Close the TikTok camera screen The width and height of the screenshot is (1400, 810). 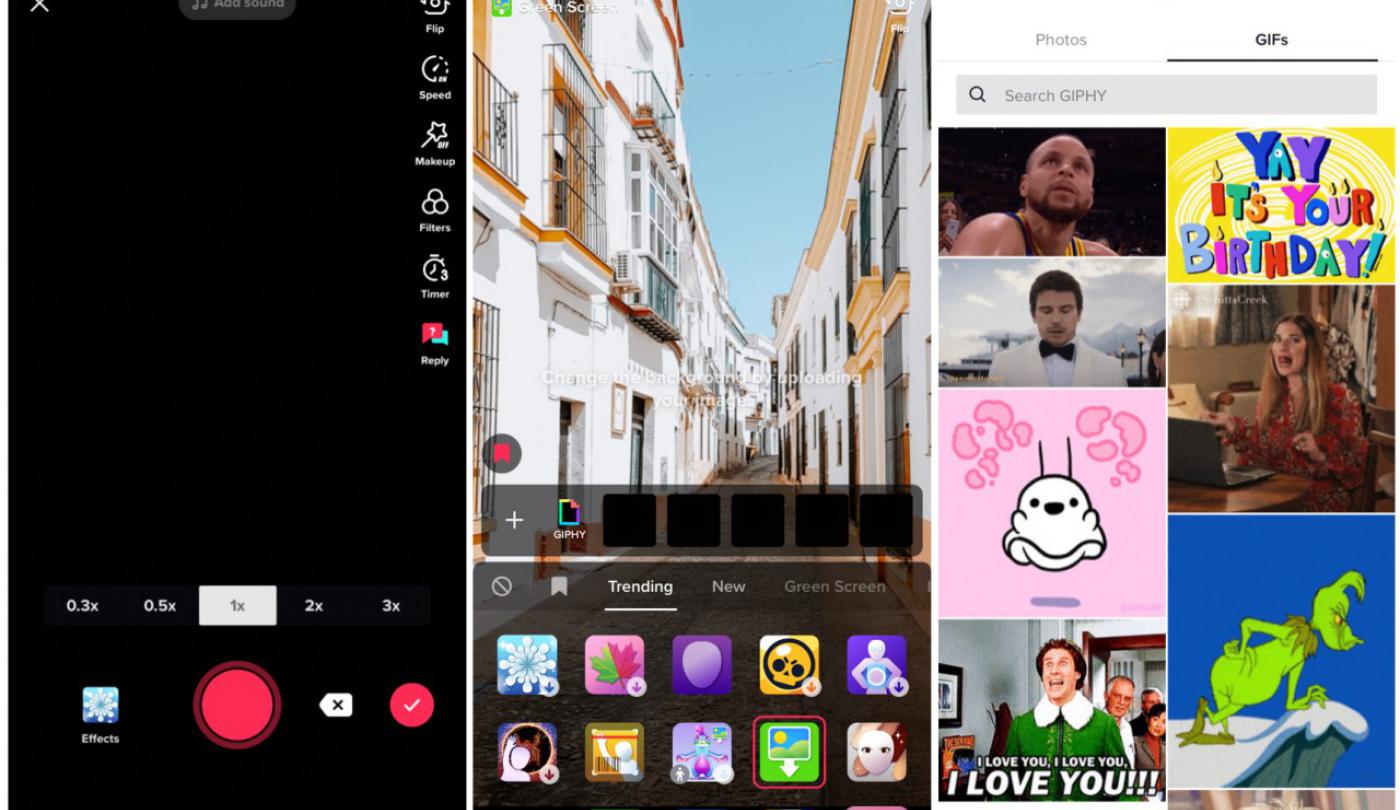tap(39, 5)
